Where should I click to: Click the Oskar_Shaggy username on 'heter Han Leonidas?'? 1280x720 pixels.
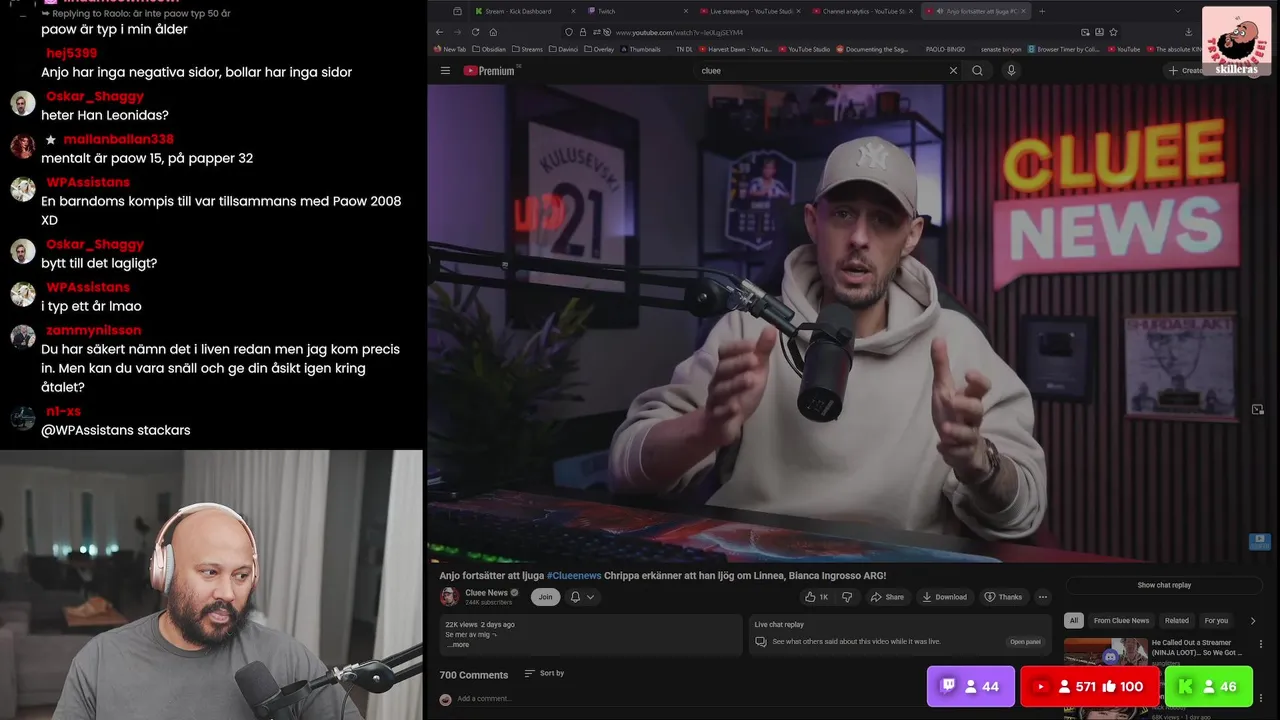coord(94,96)
